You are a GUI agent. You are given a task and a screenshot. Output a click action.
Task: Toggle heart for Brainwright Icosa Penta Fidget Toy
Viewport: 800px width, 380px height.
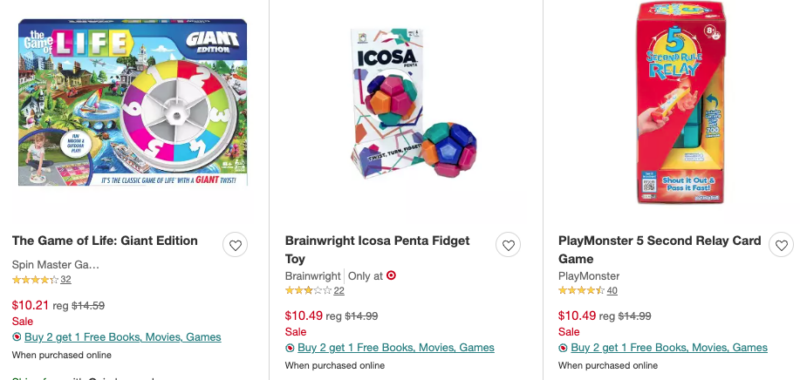click(508, 245)
